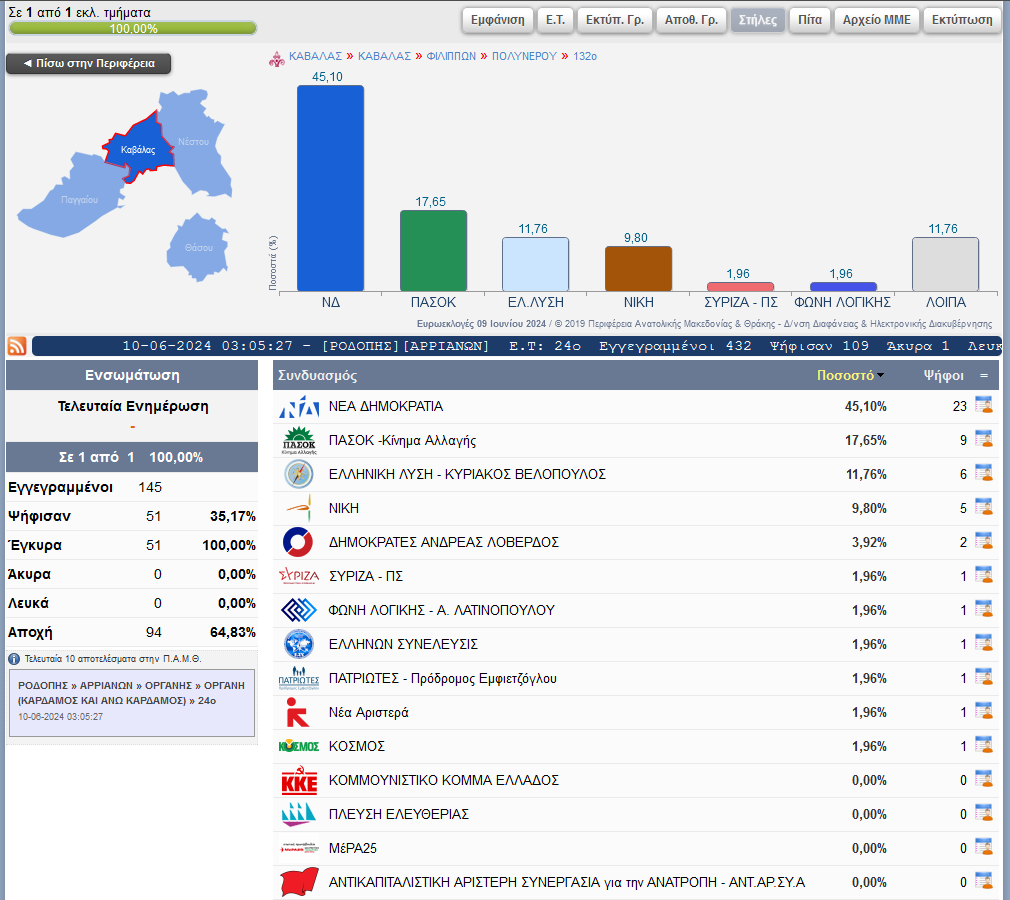Switch chart to Πίτα view
Viewport: 1010px width, 900px height.
(809, 20)
